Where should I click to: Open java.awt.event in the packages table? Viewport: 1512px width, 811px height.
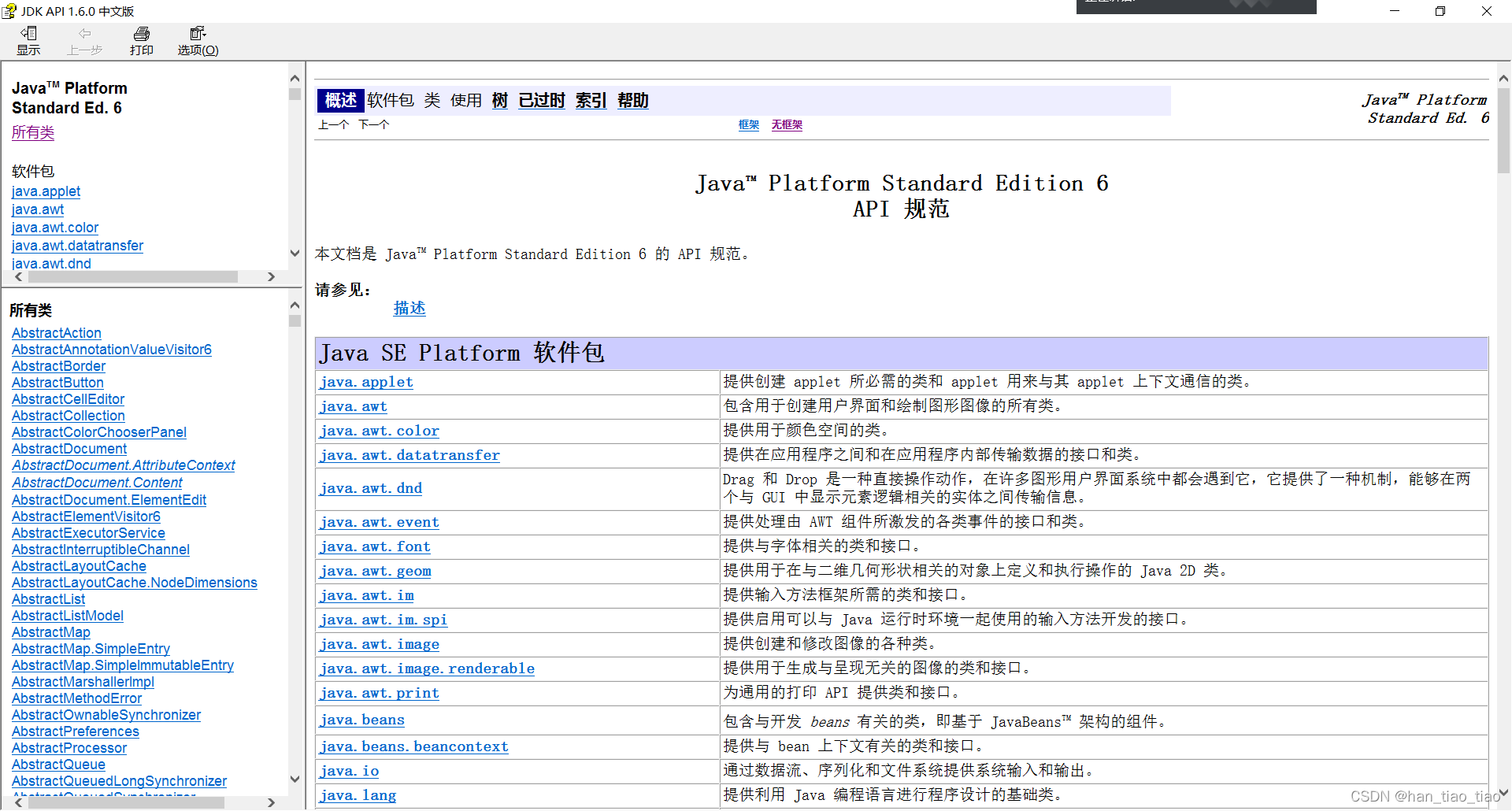(380, 522)
